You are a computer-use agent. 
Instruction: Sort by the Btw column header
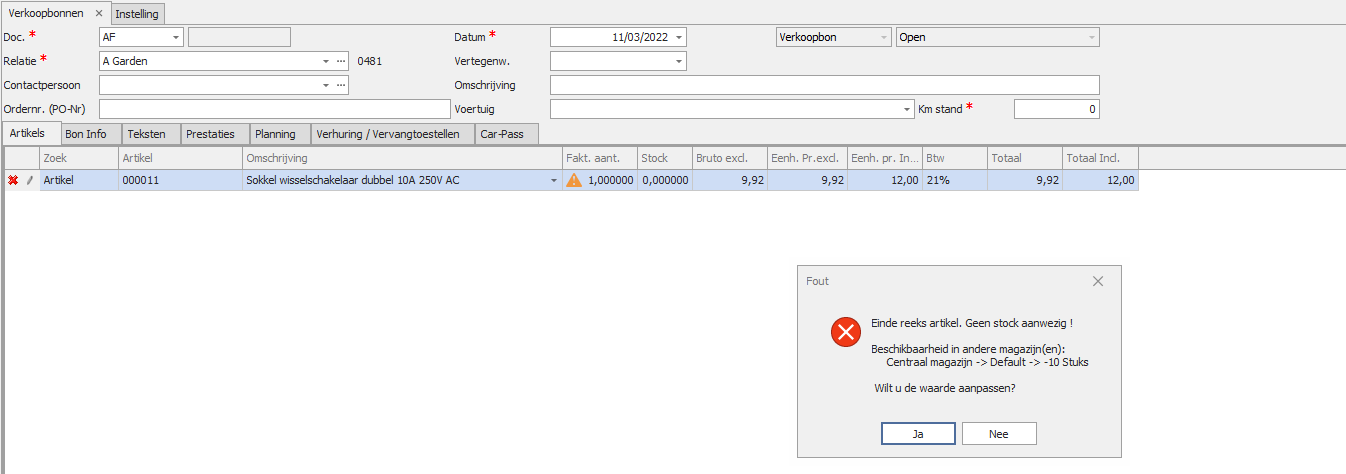pos(954,158)
